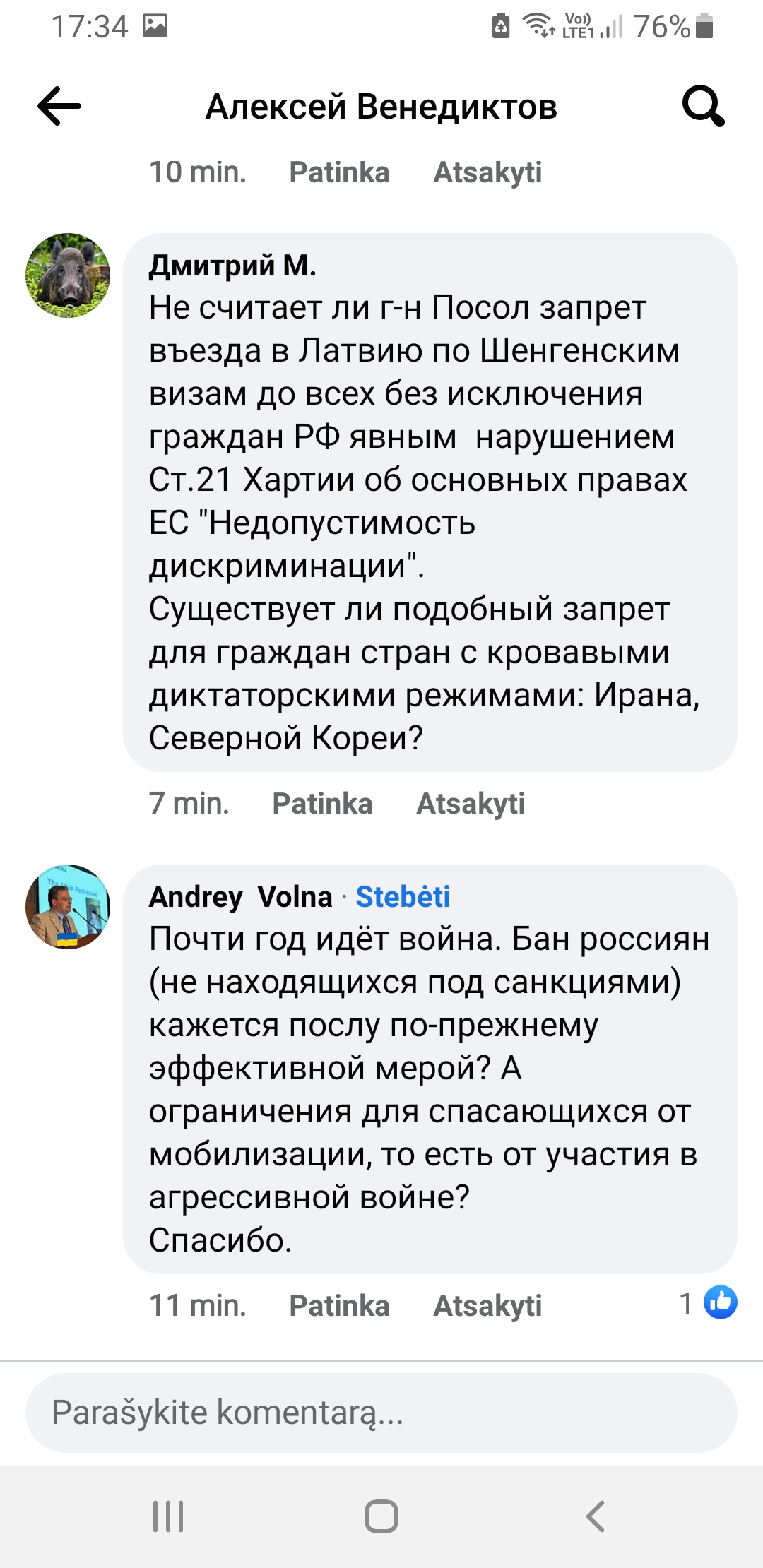Tap the Parašykite komentarą comment field
The width and height of the screenshot is (763, 1568).
pos(381,1413)
